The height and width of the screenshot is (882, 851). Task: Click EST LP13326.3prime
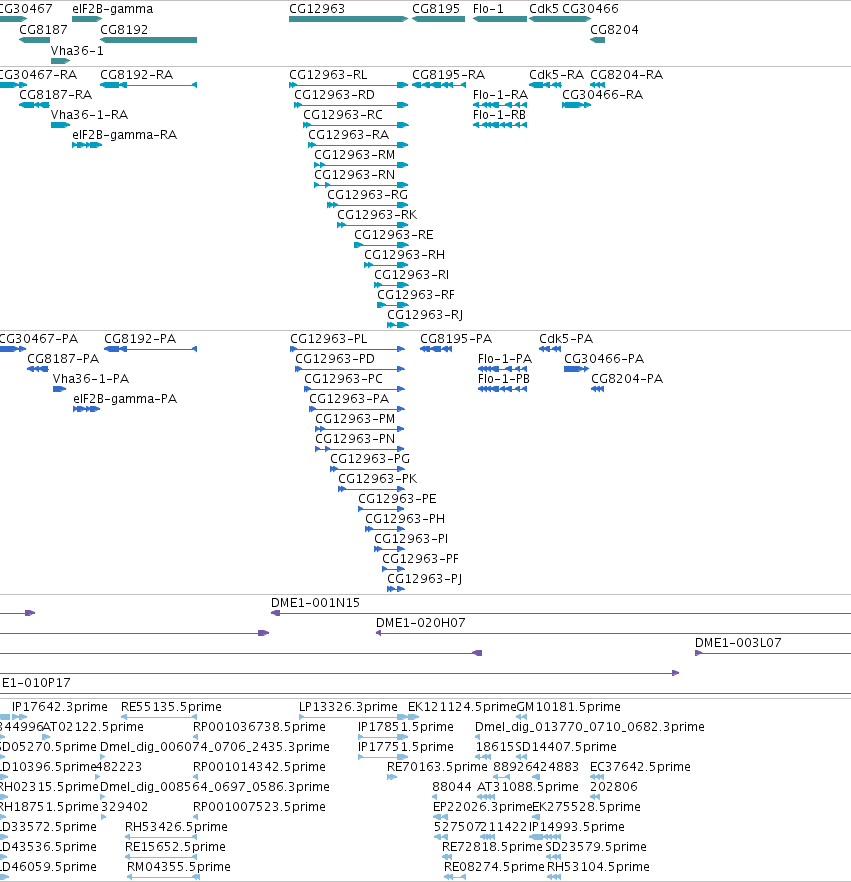(348, 707)
